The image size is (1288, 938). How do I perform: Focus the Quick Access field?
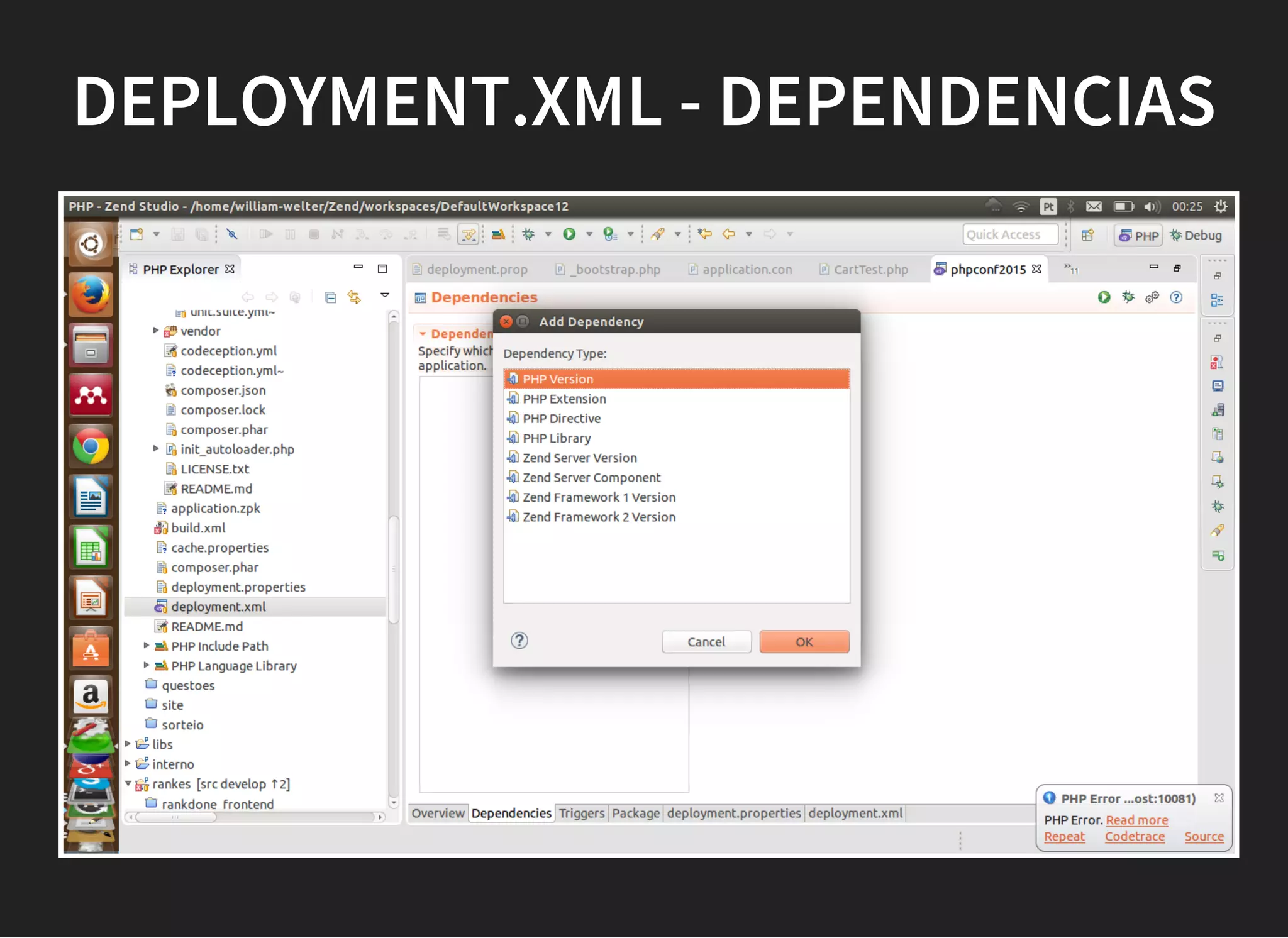coord(1010,234)
